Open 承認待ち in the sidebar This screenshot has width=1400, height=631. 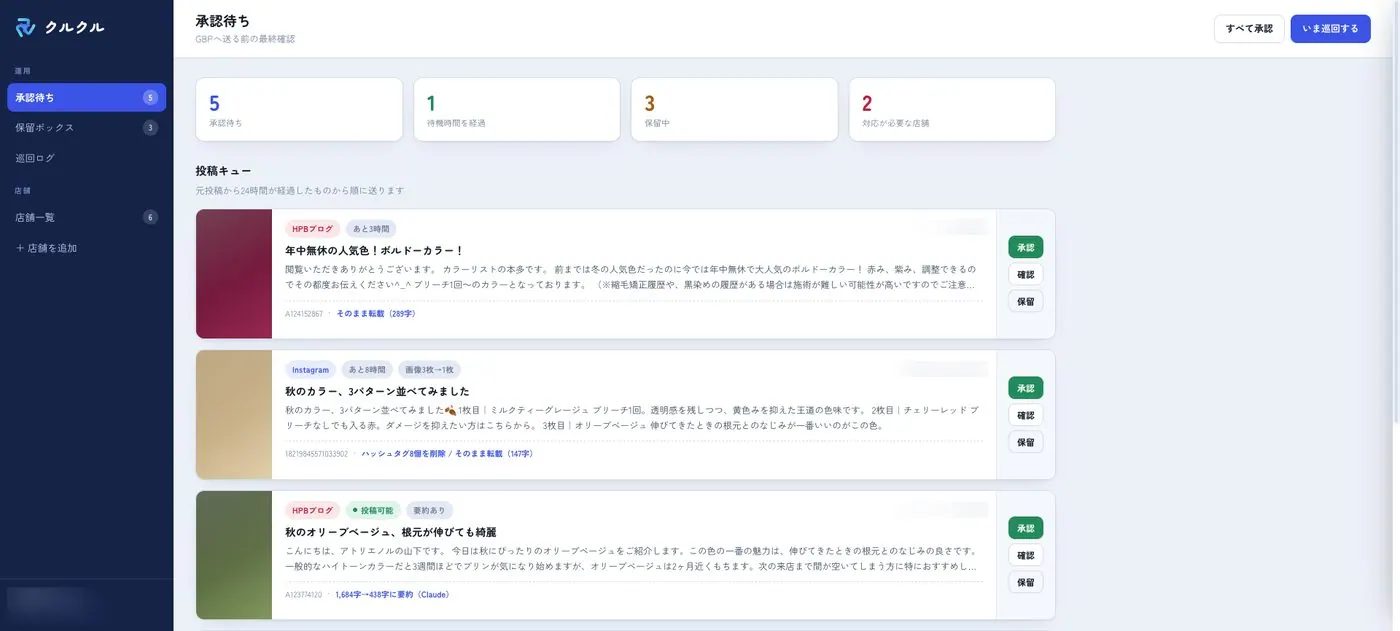click(86, 98)
